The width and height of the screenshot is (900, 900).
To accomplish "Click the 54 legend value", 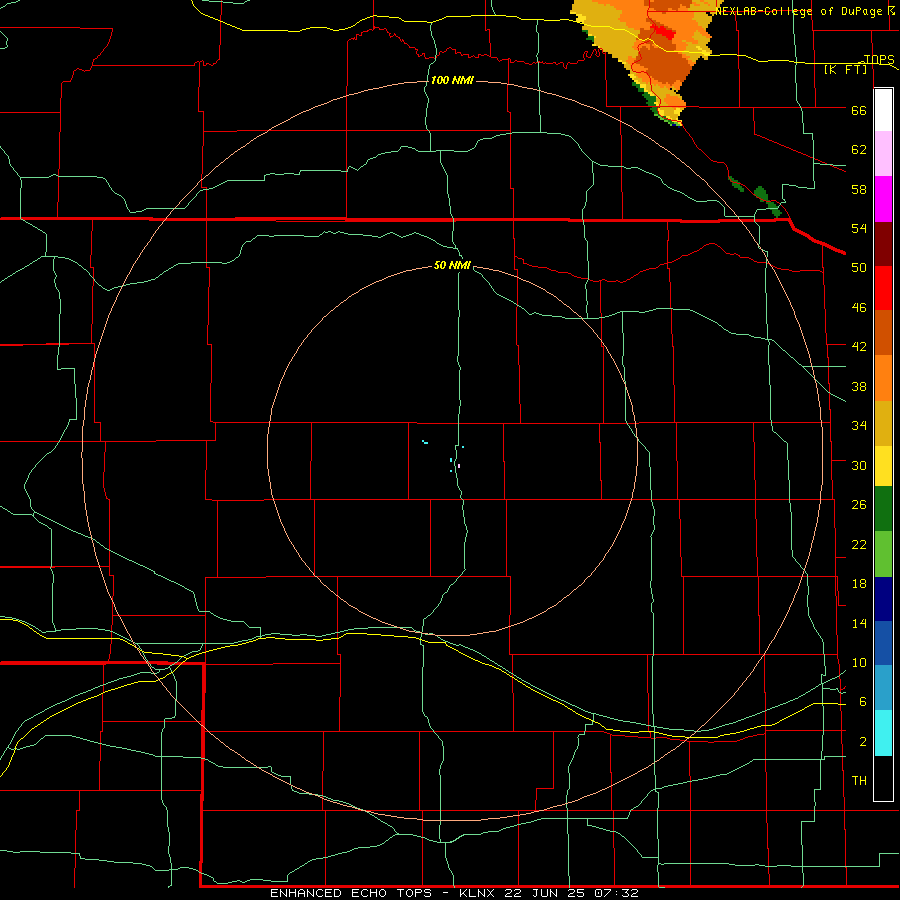I will pos(859,228).
